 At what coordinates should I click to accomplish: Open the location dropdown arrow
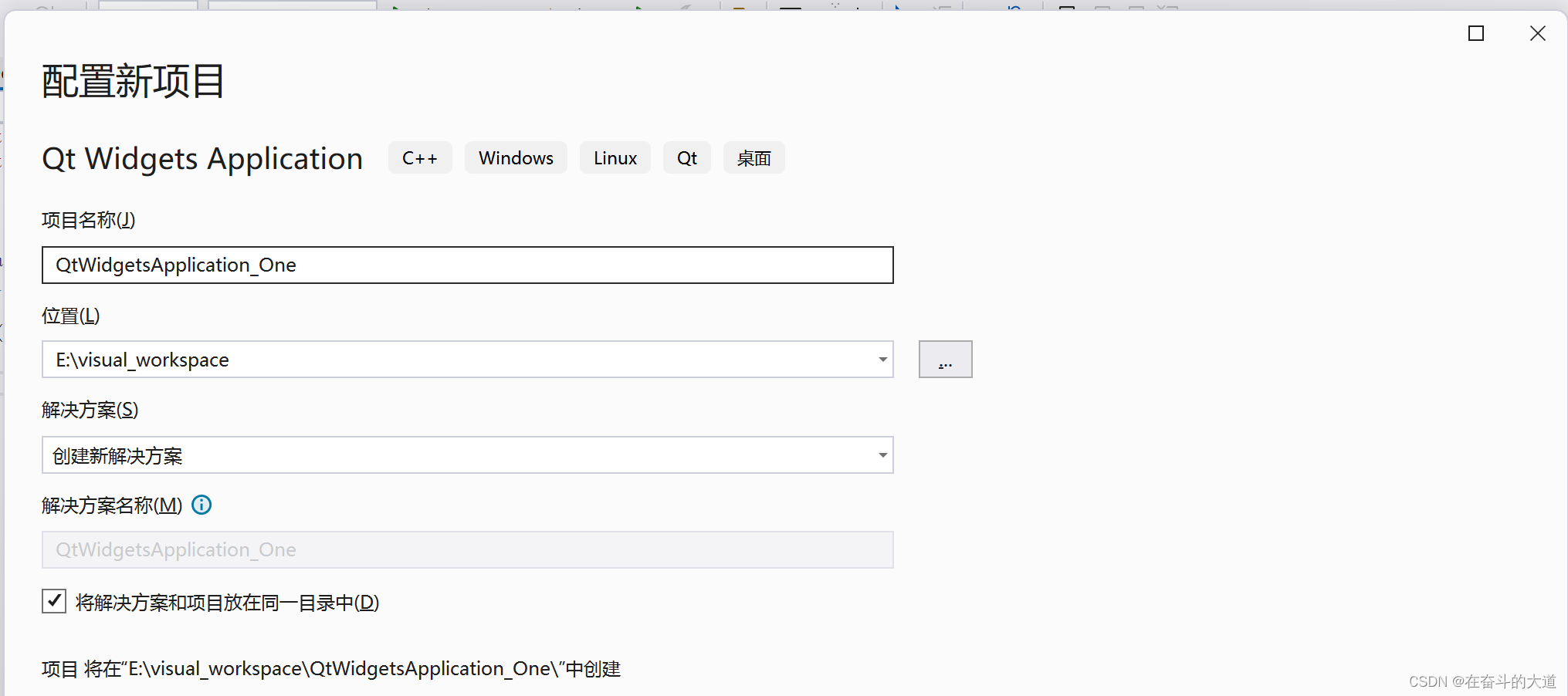(882, 360)
